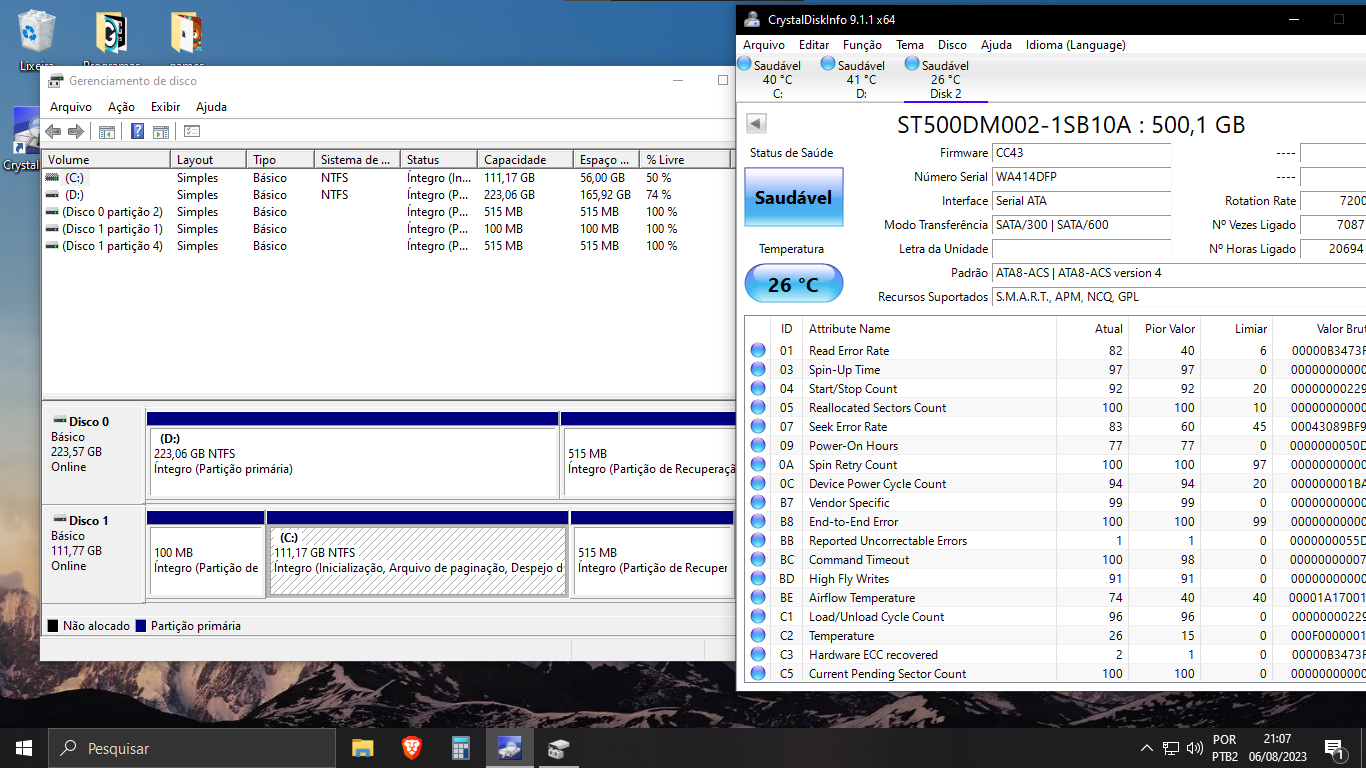Image resolution: width=1366 pixels, height=768 pixels.
Task: Sort by Volume column header
Action: 106,160
